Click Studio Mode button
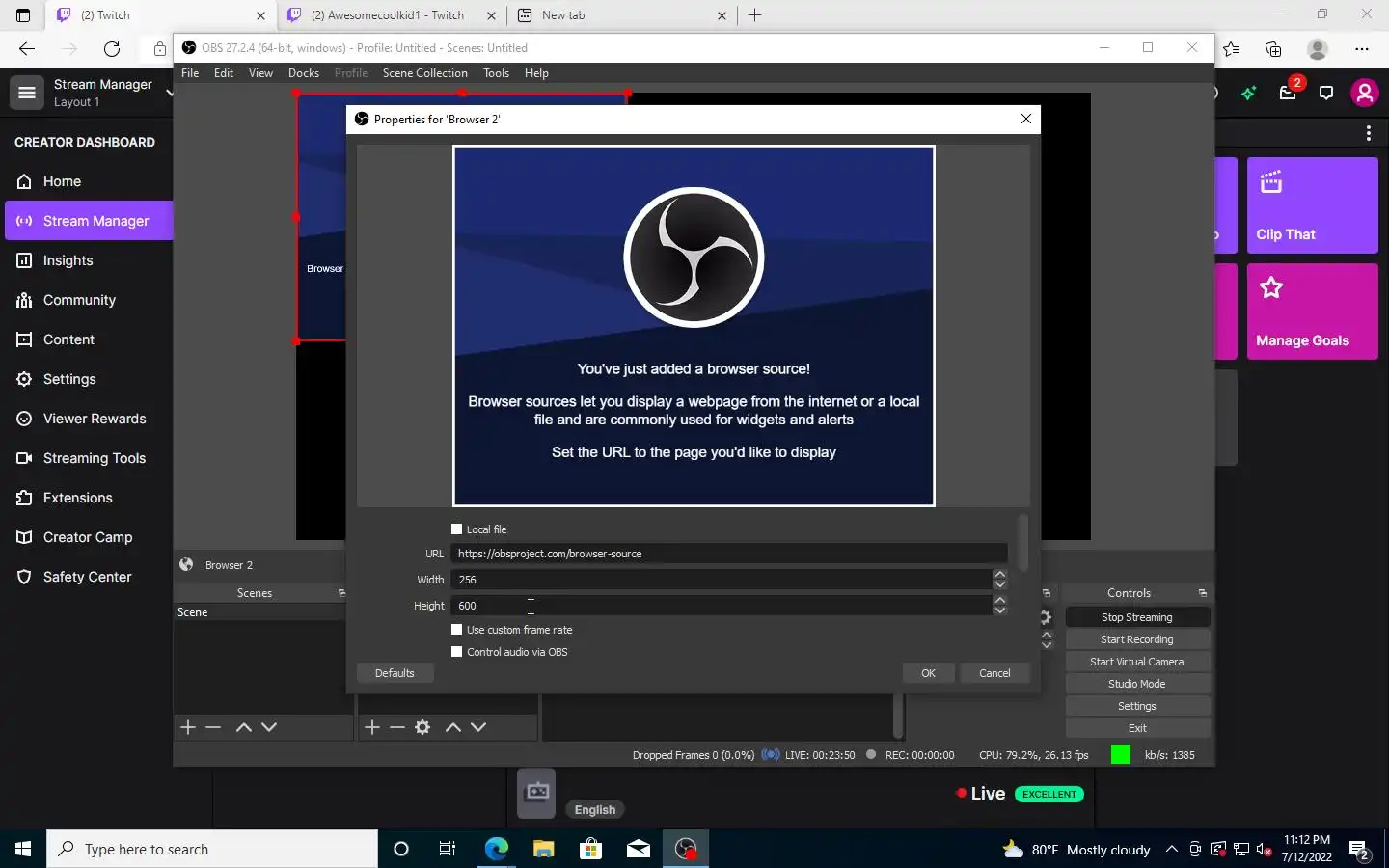This screenshot has width=1389, height=868. point(1137,684)
